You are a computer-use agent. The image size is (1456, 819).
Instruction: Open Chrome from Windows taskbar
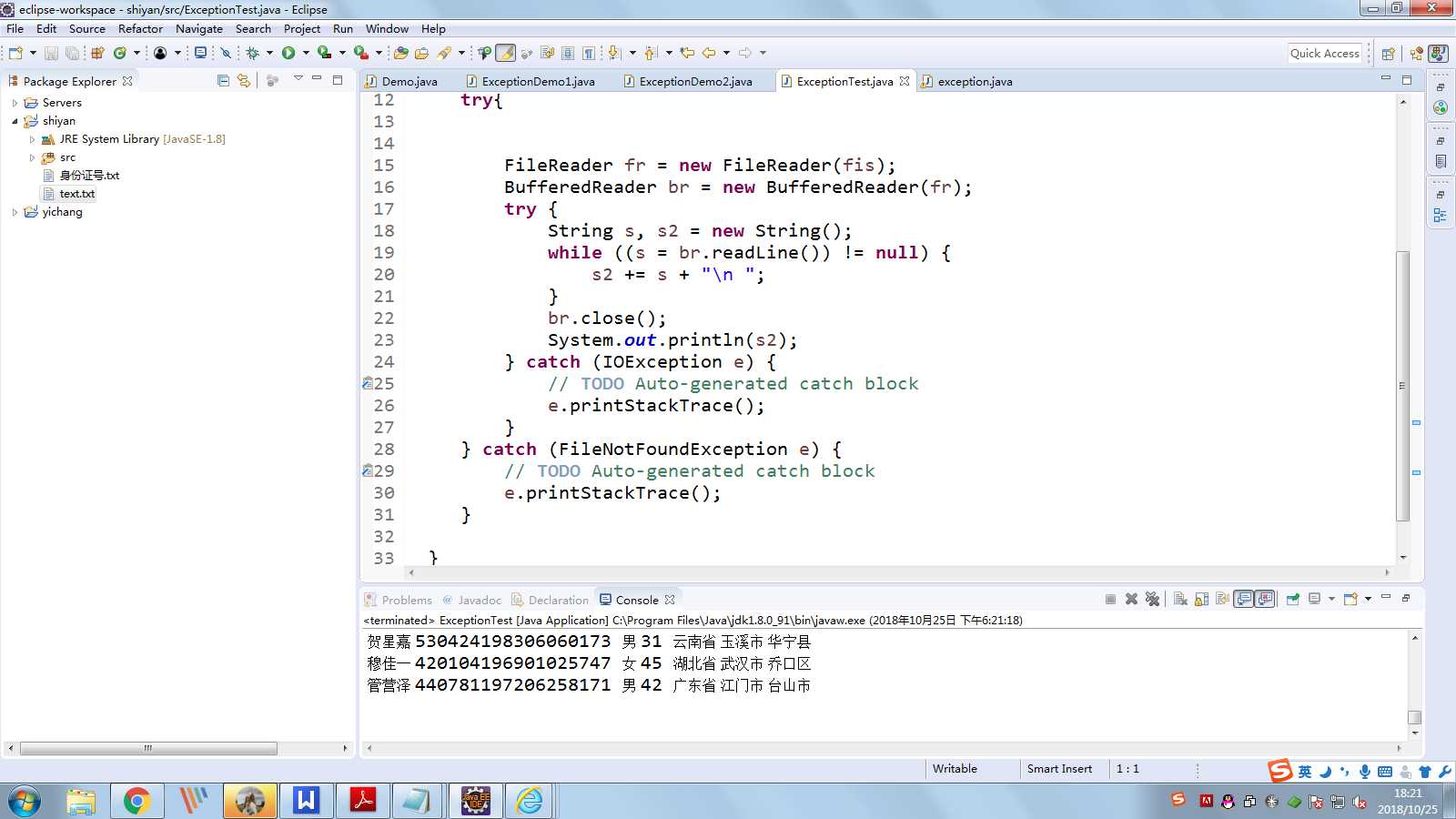pos(136,801)
